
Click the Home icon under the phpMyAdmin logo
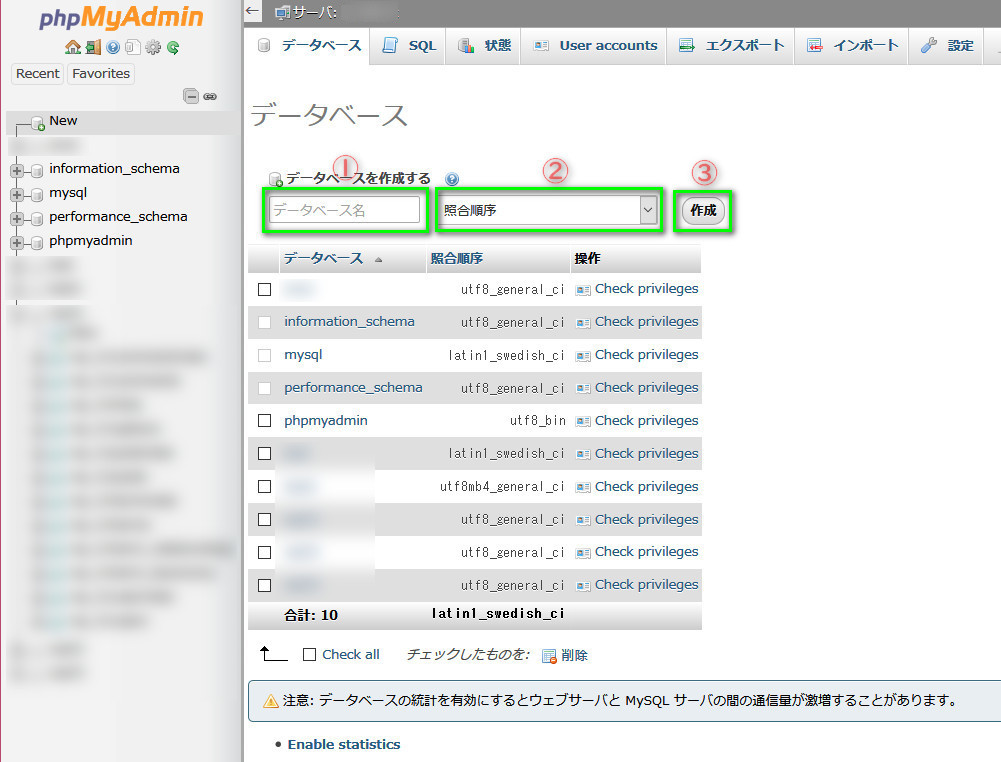pos(72,47)
